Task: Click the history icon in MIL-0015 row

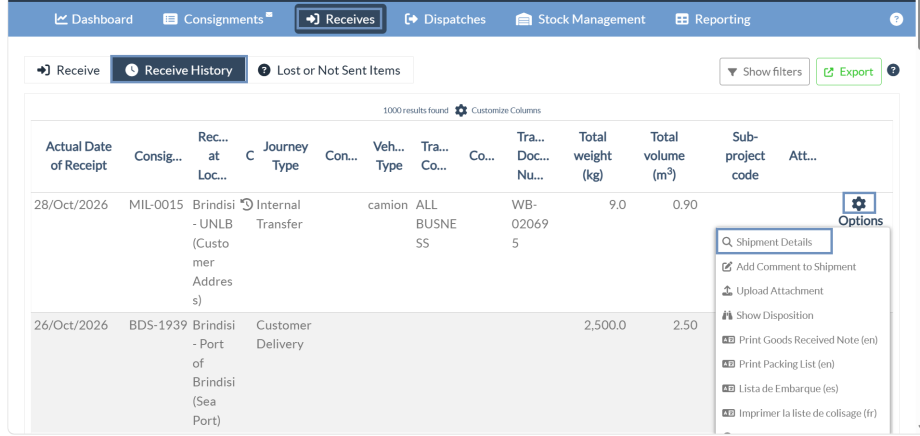Action: tap(247, 204)
